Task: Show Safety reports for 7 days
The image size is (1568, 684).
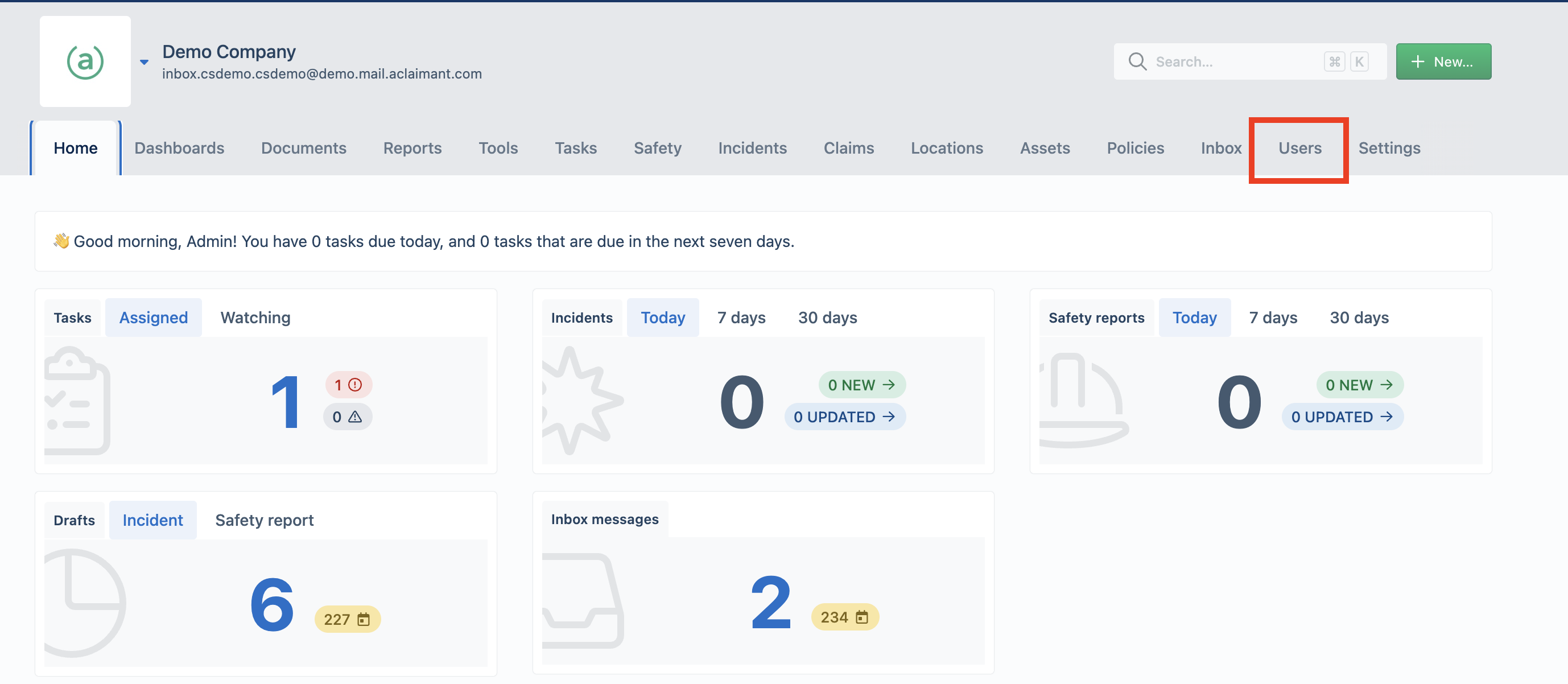Action: (1273, 318)
